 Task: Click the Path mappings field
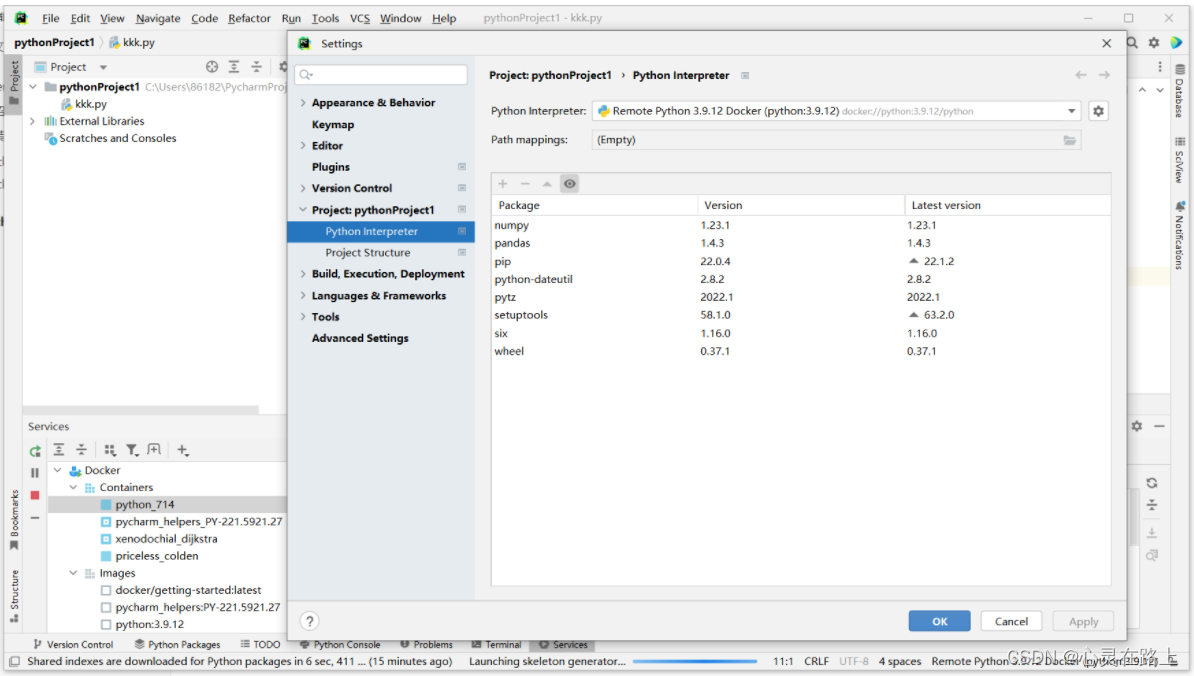[836, 140]
